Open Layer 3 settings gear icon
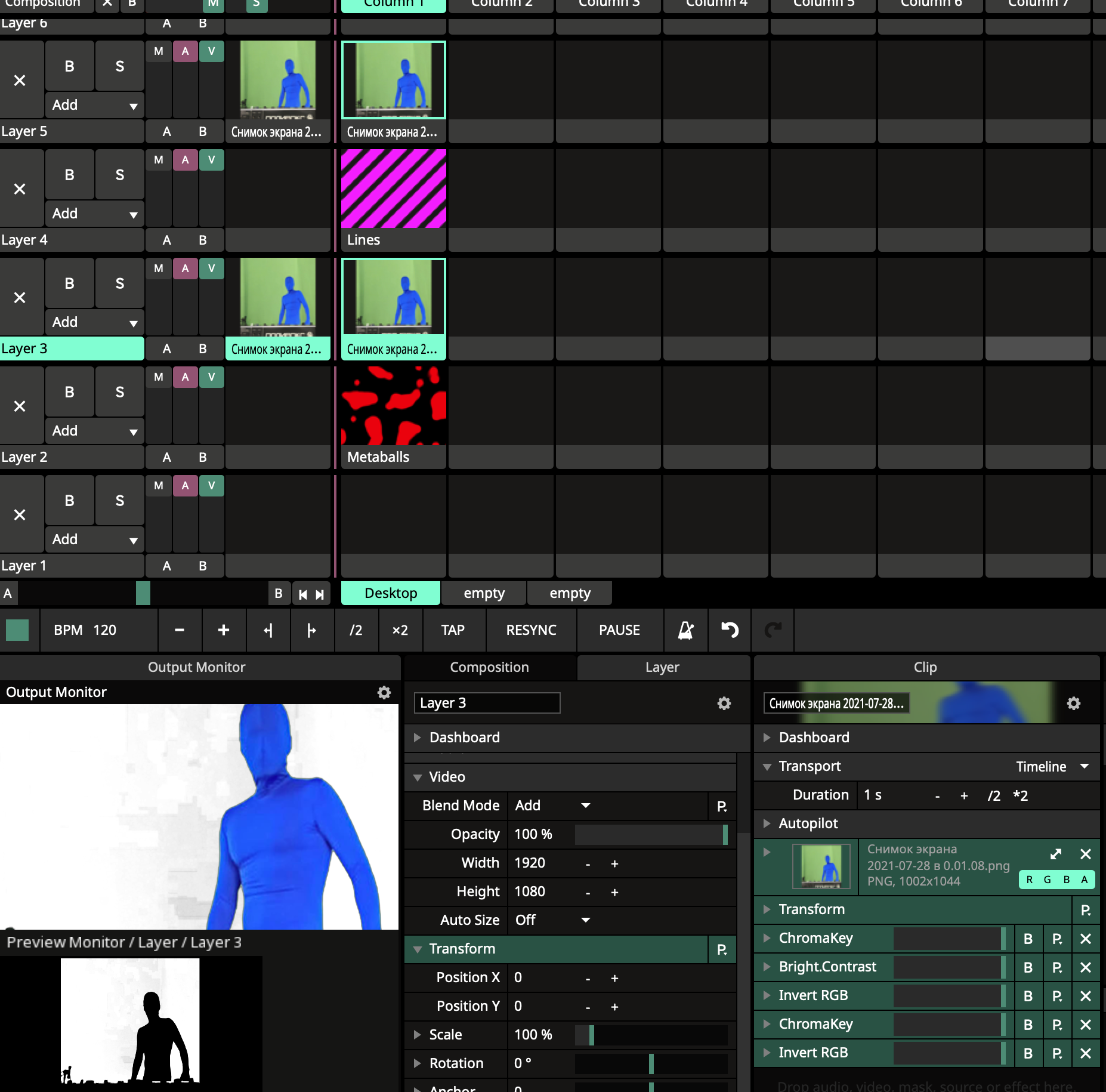Screen dimensions: 1106x1092 click(724, 703)
